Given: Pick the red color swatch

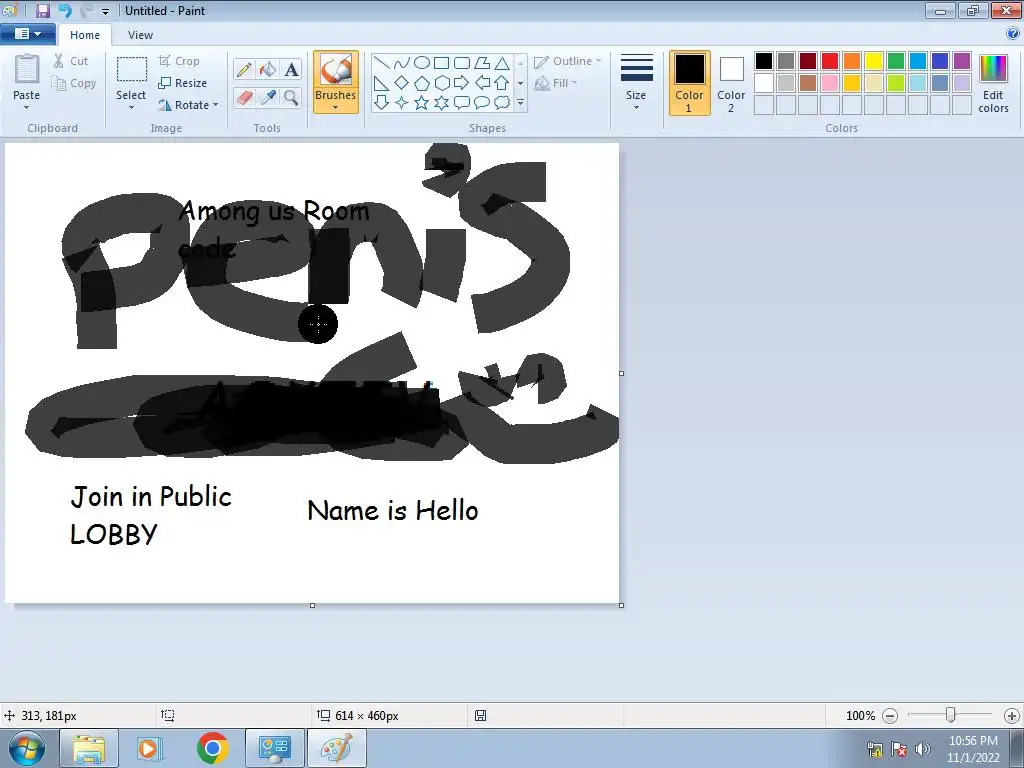Looking at the screenshot, I should [830, 61].
